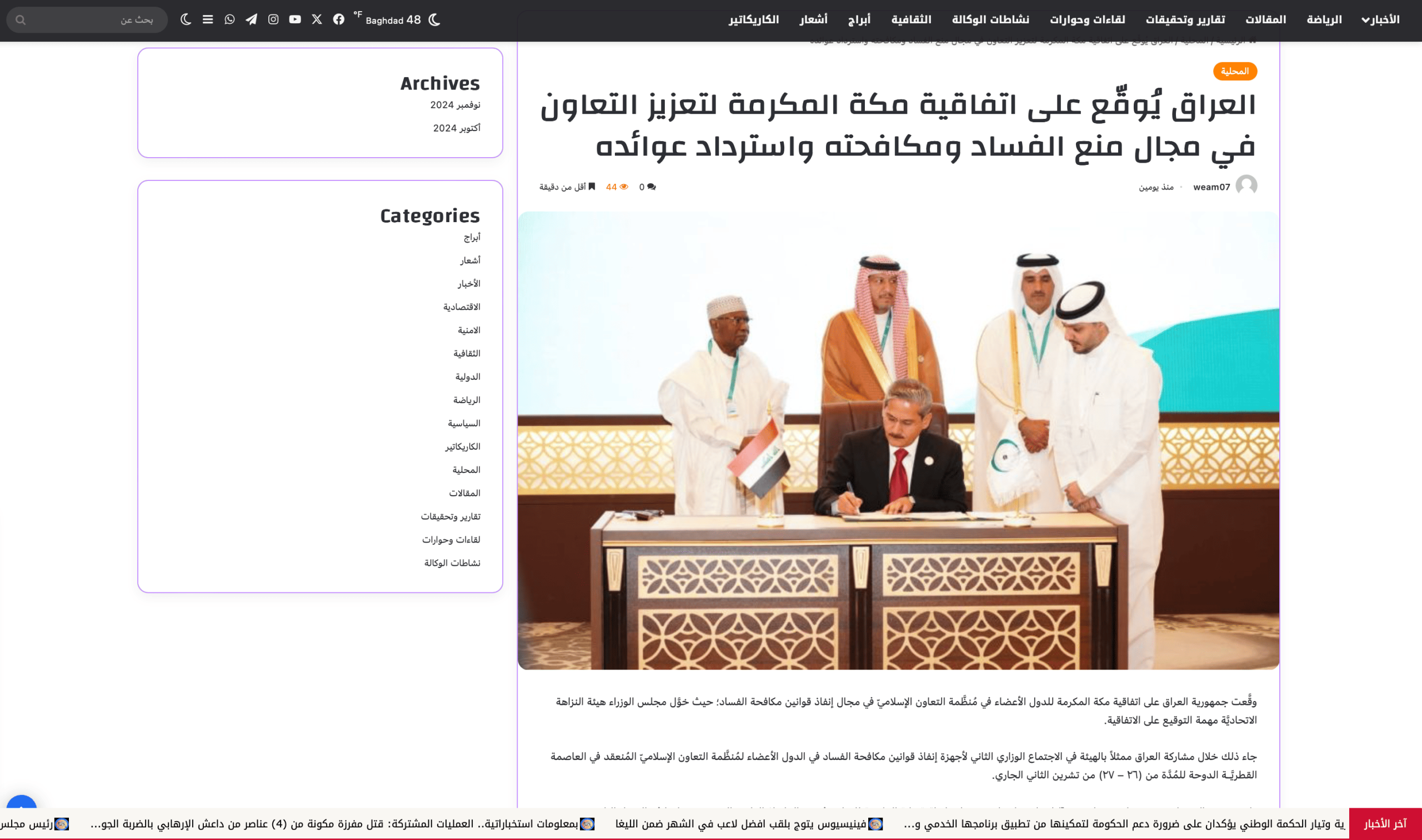
Task: Click the X (Twitter) social icon
Action: 317,19
